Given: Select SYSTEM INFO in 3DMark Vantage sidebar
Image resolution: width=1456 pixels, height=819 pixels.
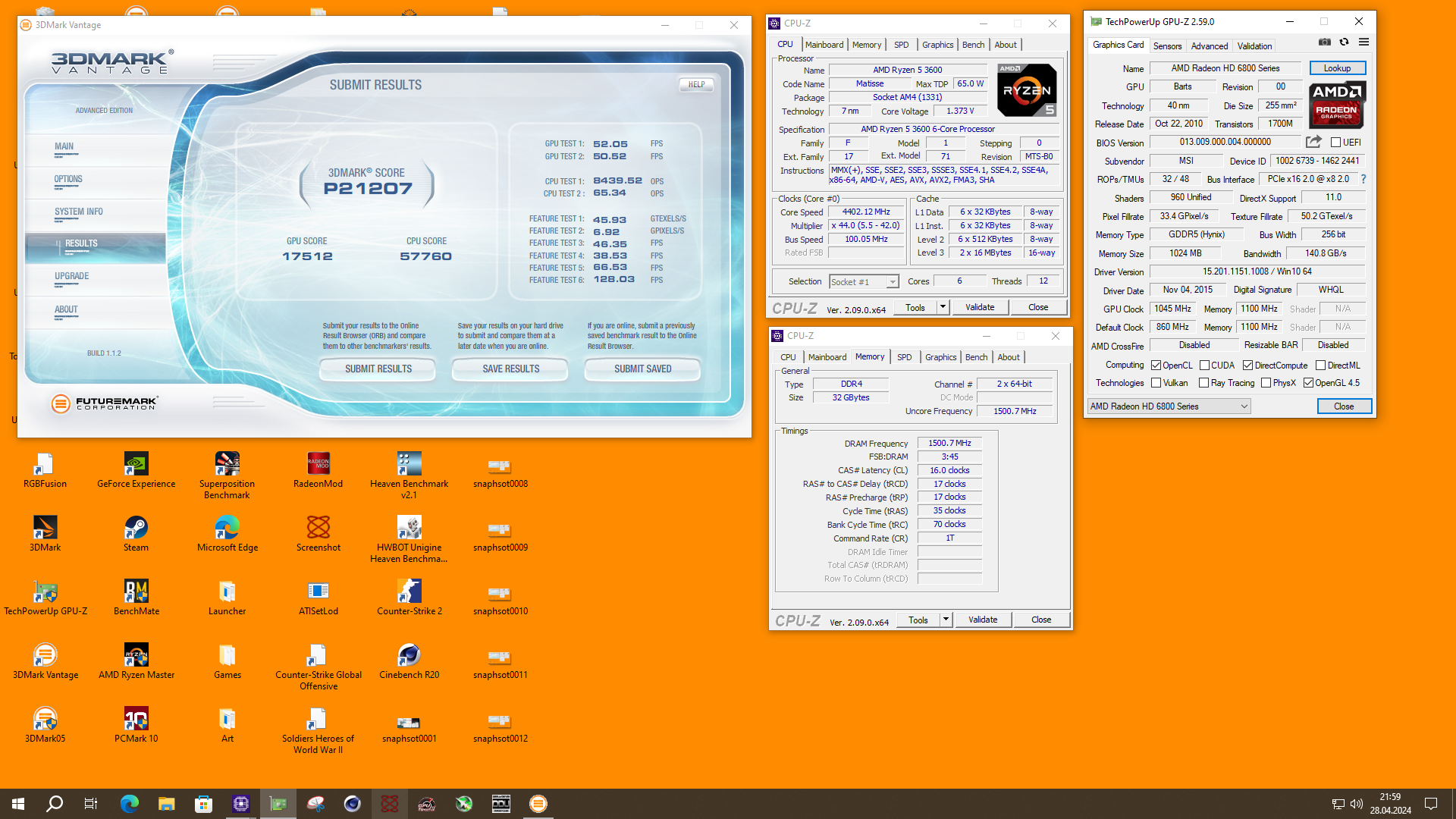Looking at the screenshot, I should [x=96, y=215].
